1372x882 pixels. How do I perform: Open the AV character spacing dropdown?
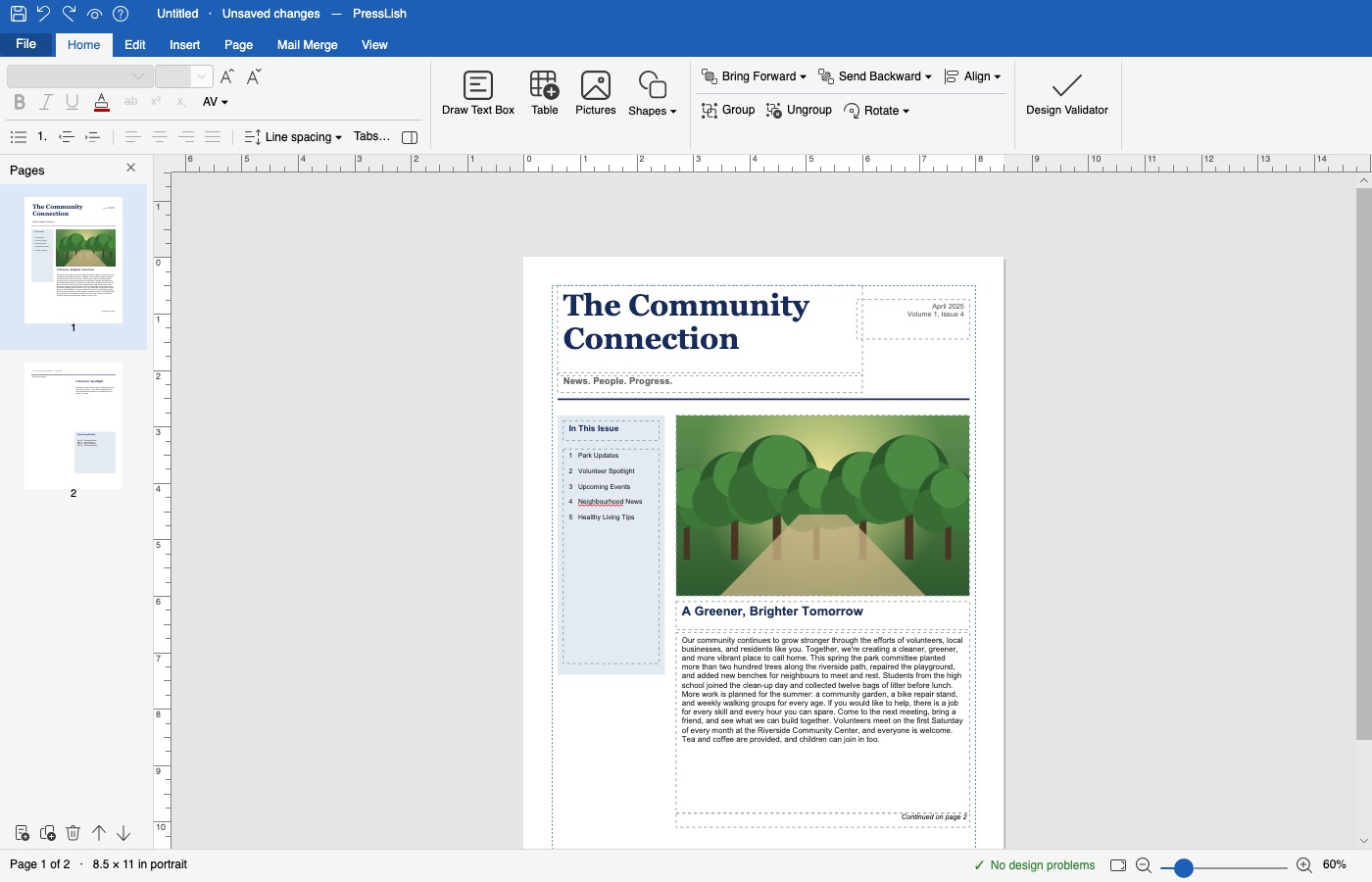[216, 102]
